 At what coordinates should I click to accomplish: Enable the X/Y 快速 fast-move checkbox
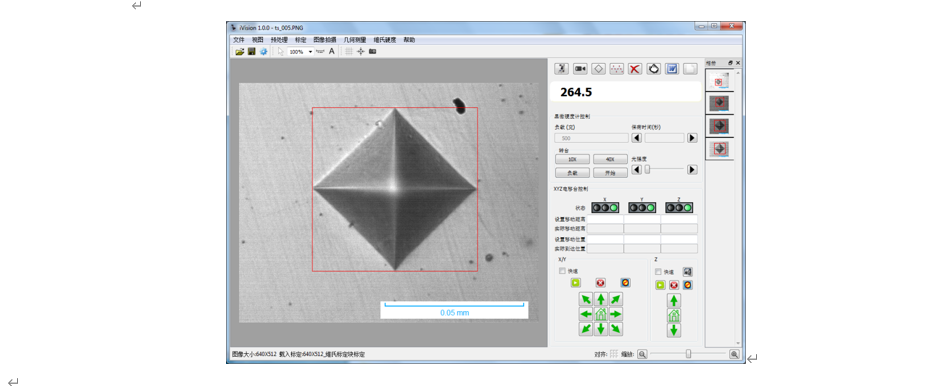coord(563,271)
